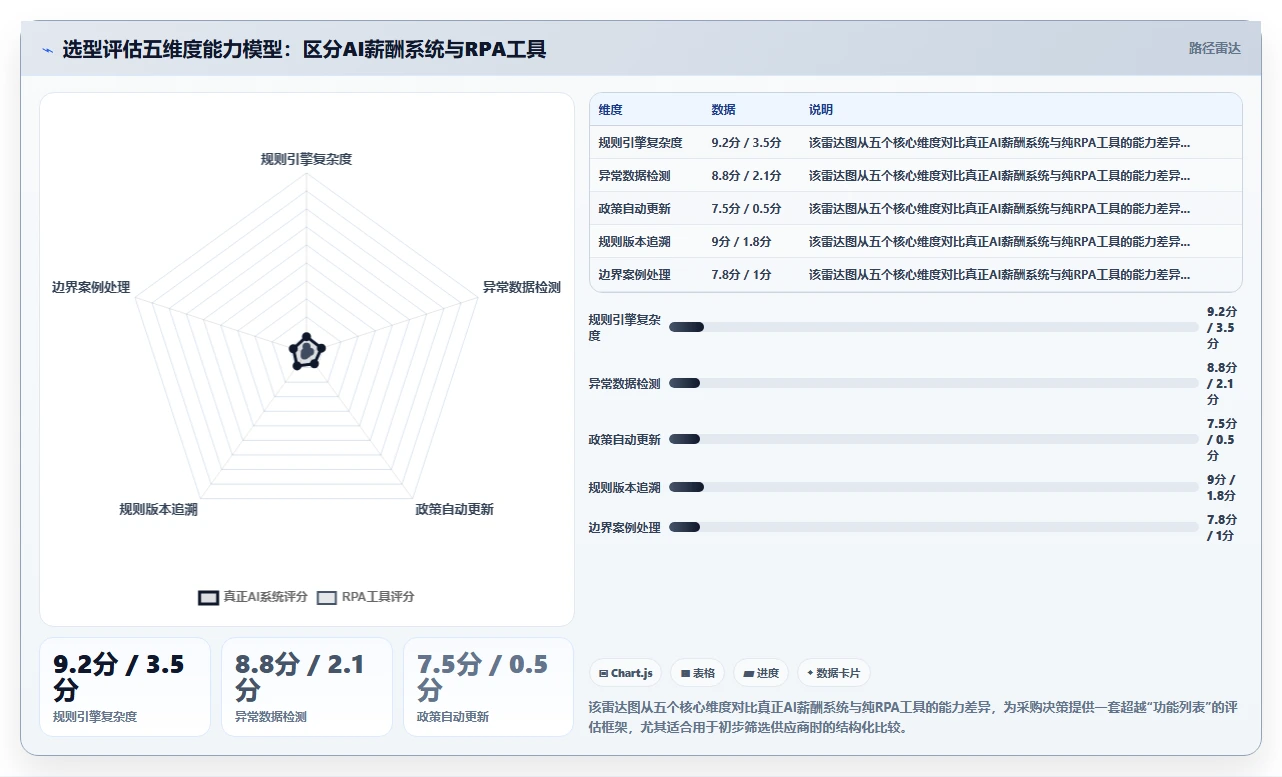Open the 7.5分 / 0.5分 政策自动更新 card
This screenshot has width=1282, height=777.
pos(488,687)
